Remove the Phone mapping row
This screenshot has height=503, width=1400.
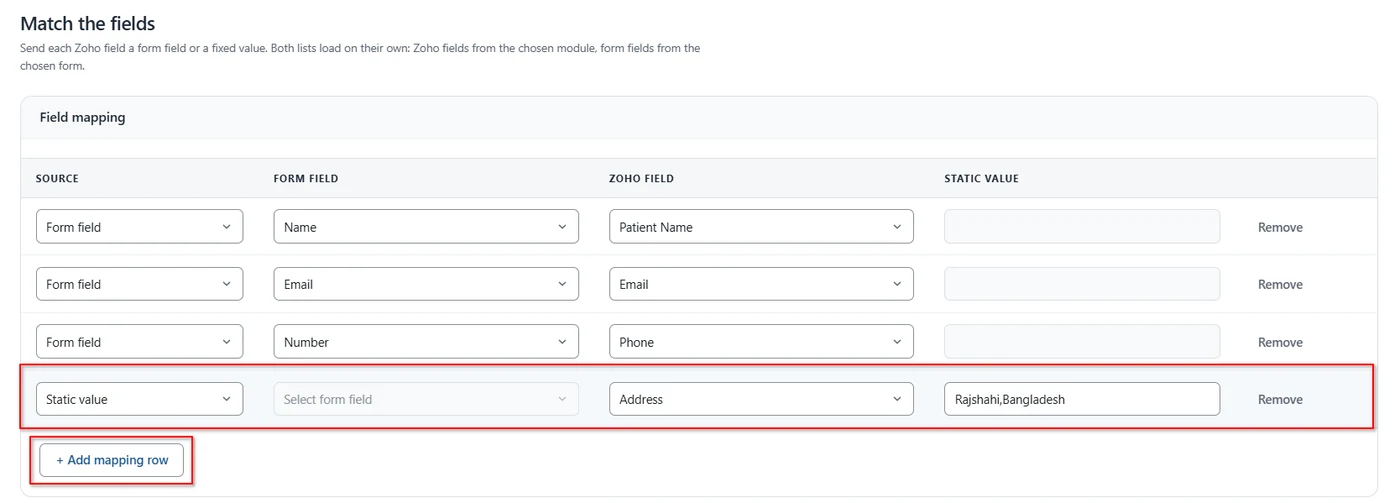tap(1280, 342)
